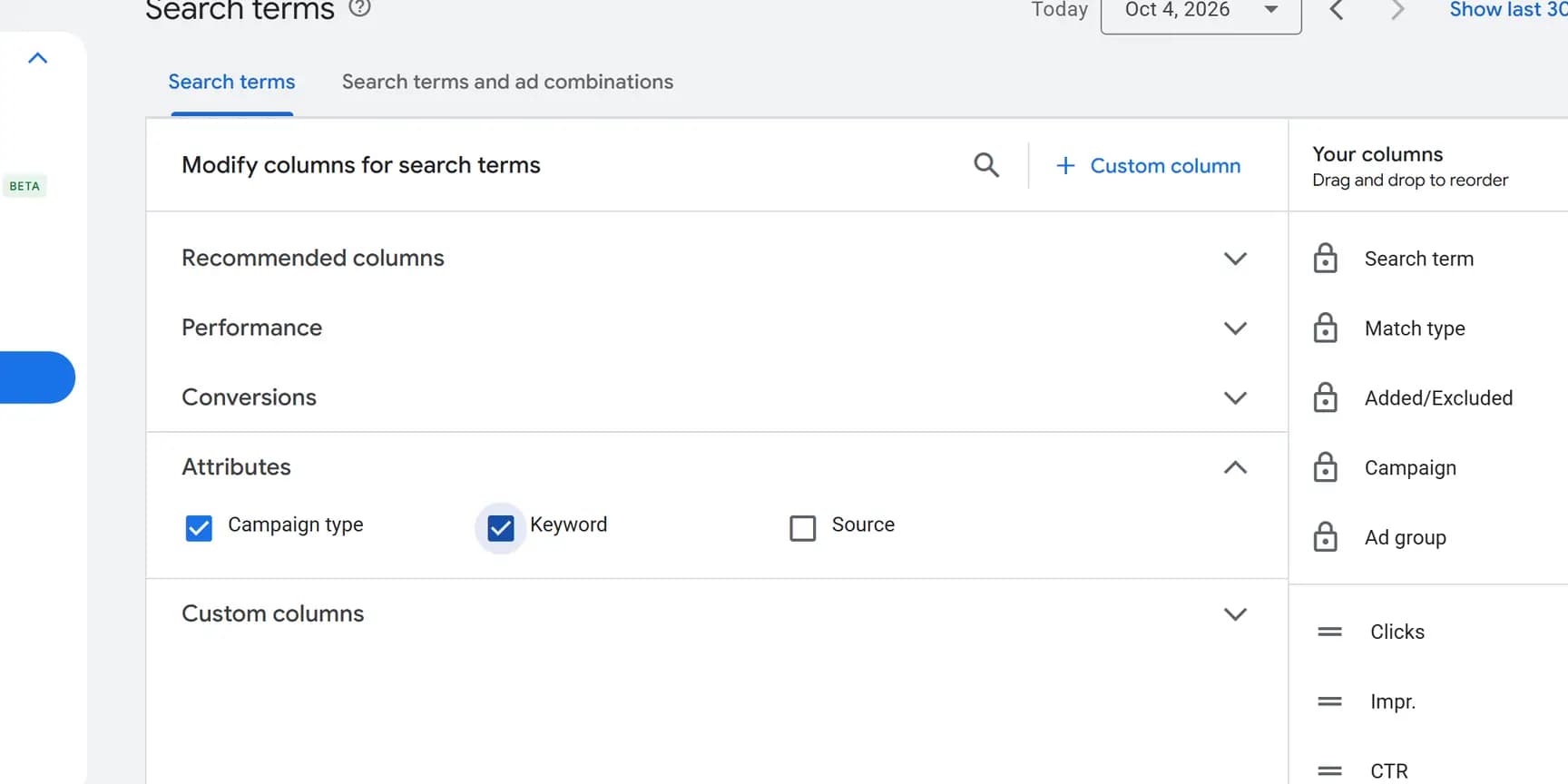Grab the drag handle for Impr. column
This screenshot has height=784, width=1568.
(x=1329, y=701)
